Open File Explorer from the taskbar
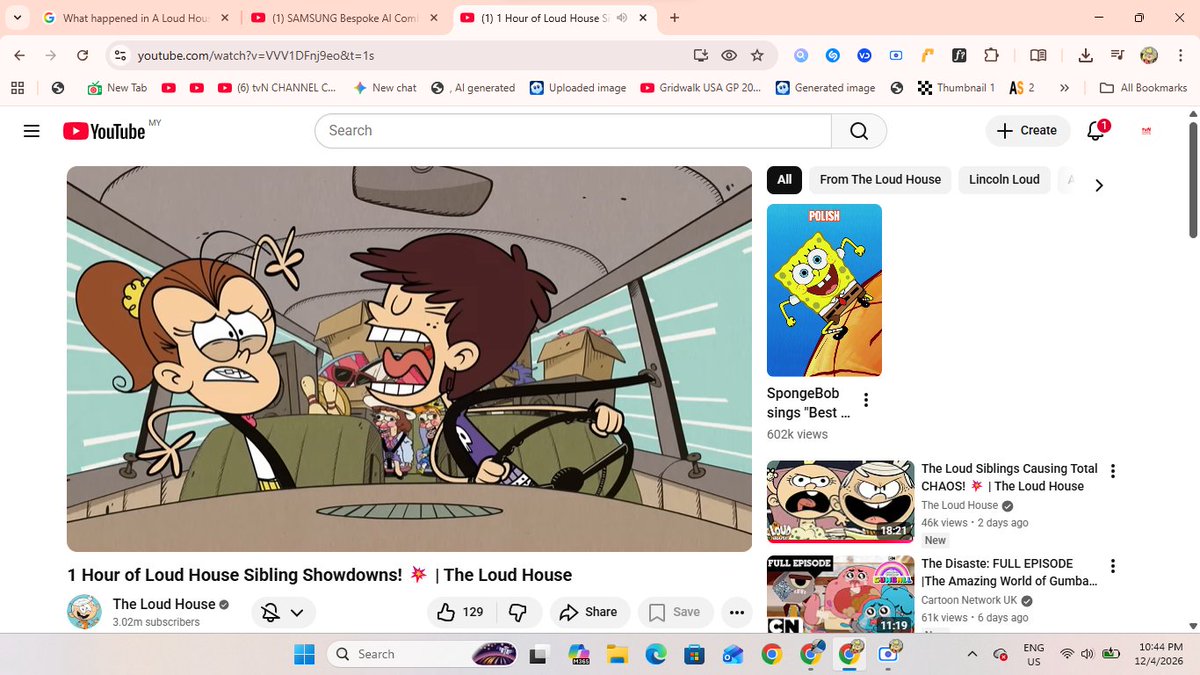 tap(617, 655)
